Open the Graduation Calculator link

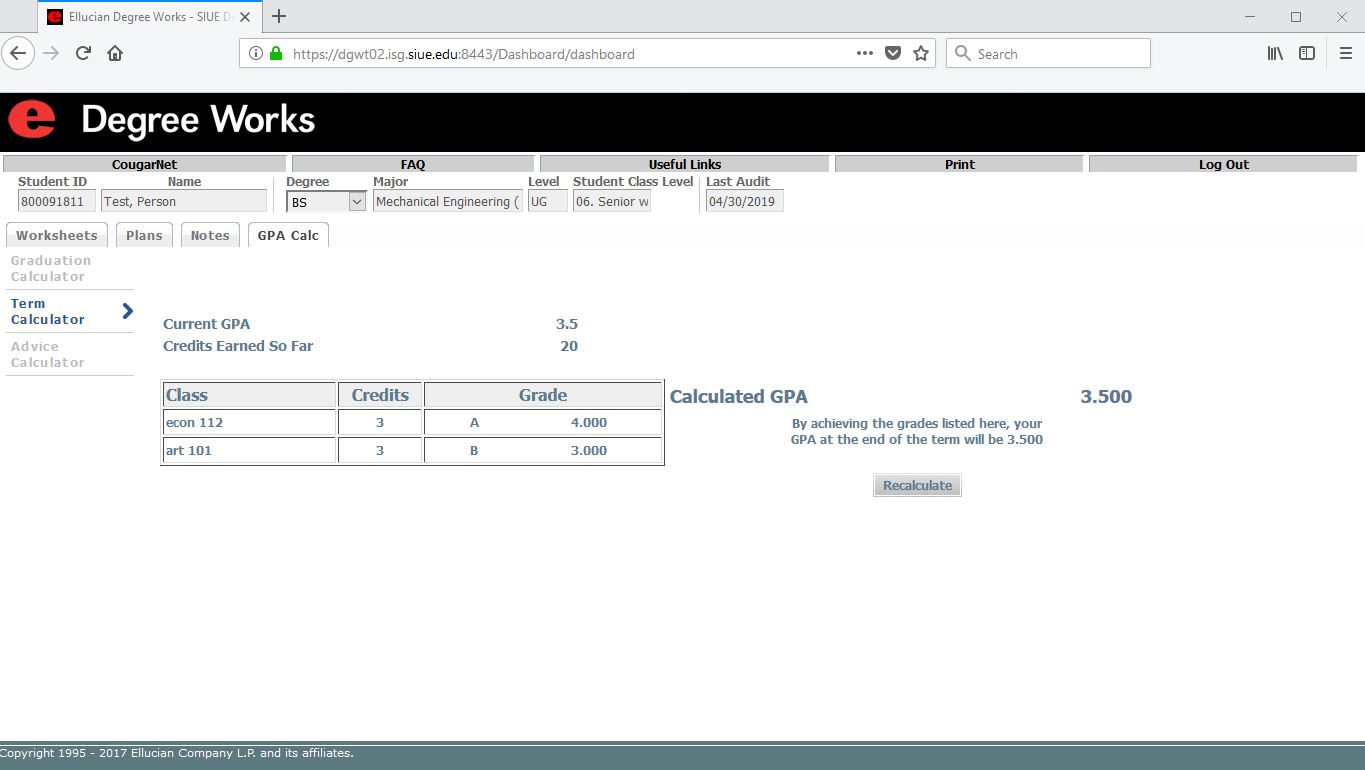coord(51,268)
